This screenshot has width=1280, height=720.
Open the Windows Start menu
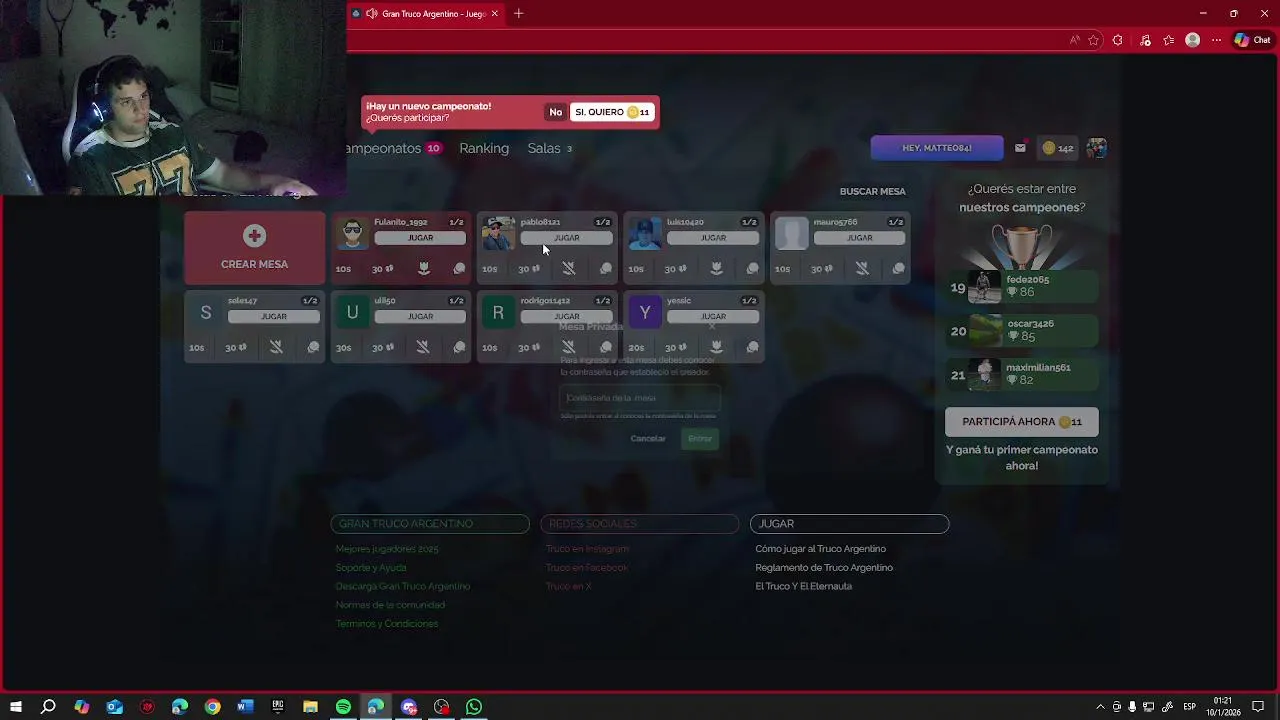[16, 707]
